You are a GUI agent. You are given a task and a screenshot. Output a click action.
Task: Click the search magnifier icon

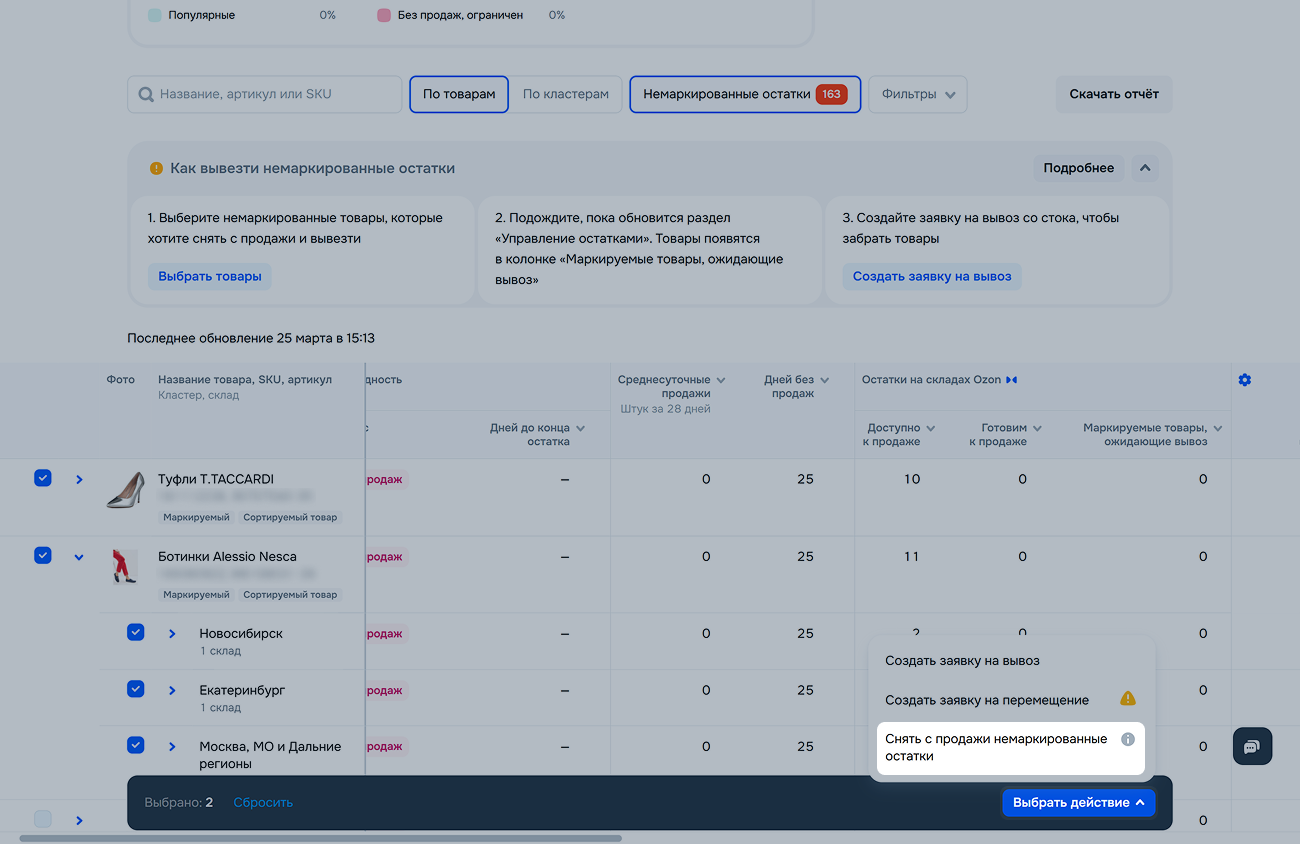(x=146, y=95)
